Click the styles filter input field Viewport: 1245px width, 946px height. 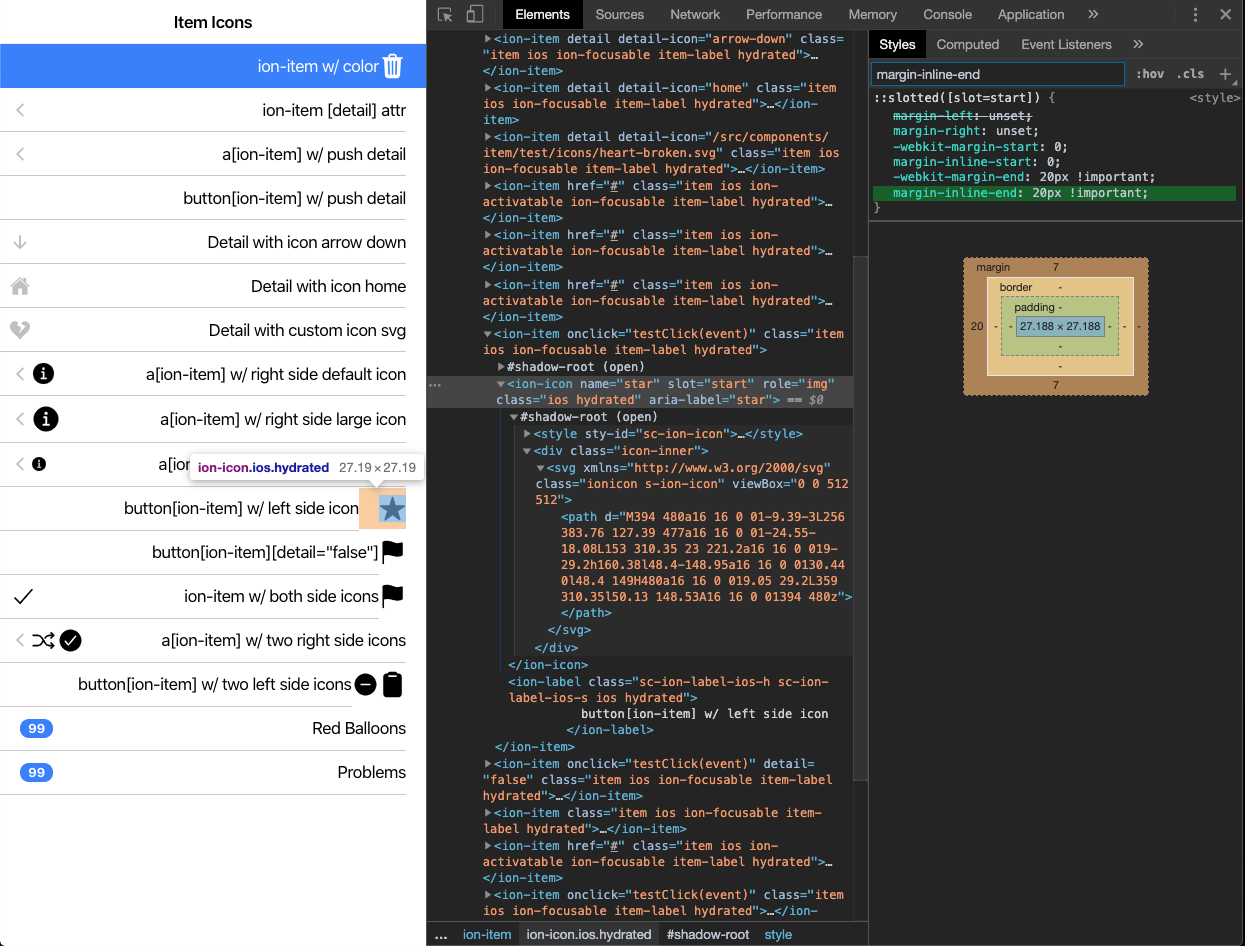997,74
